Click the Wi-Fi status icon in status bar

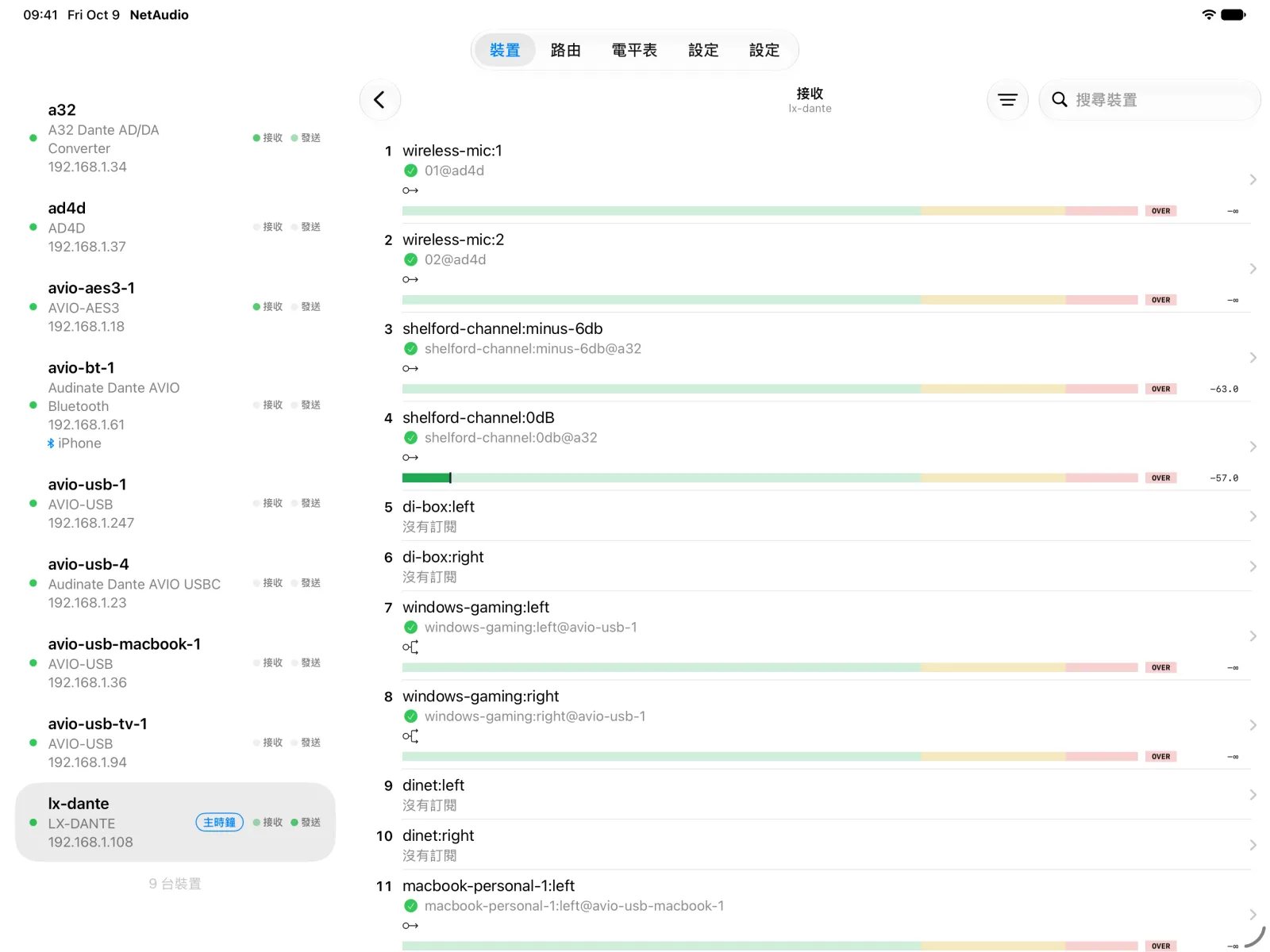click(x=1208, y=15)
